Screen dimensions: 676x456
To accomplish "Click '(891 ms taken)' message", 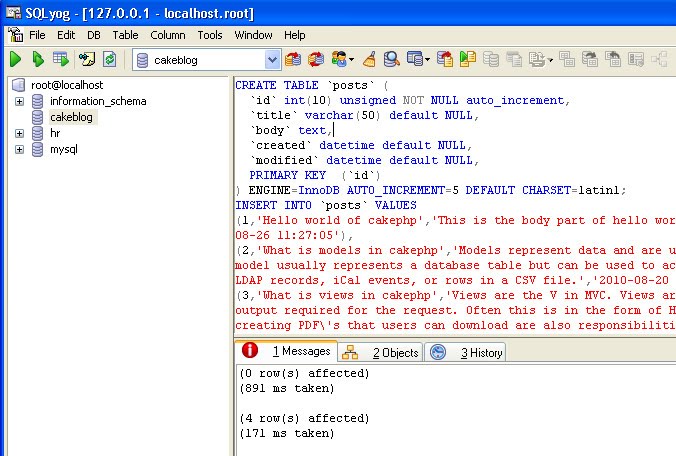I will 287,388.
